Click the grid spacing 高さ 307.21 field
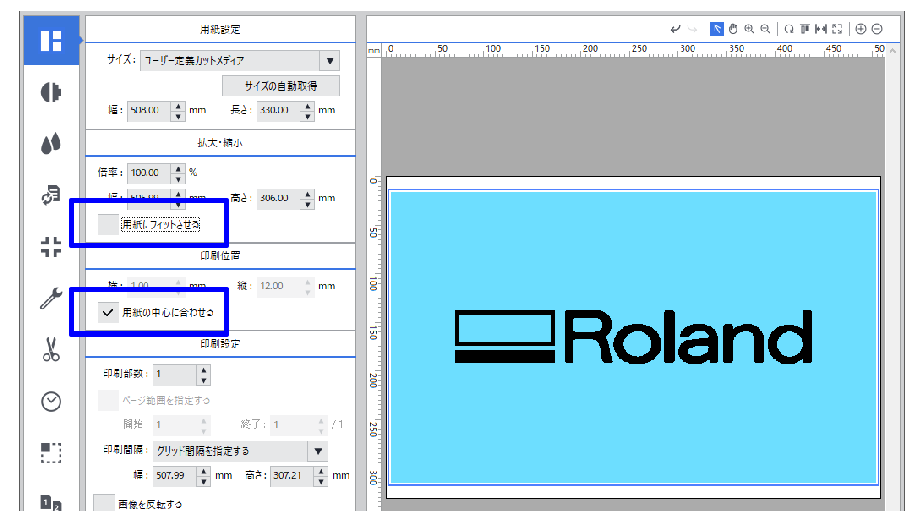This screenshot has height=522, width=924. pos(292,475)
